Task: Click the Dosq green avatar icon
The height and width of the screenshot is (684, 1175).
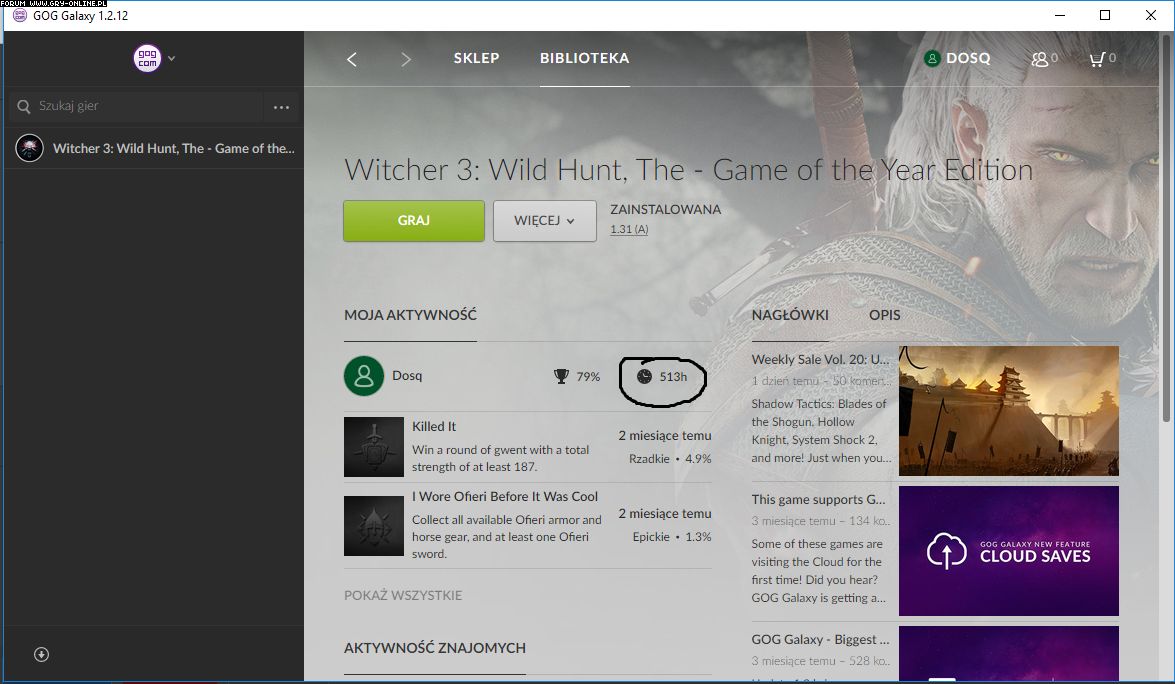Action: (364, 376)
